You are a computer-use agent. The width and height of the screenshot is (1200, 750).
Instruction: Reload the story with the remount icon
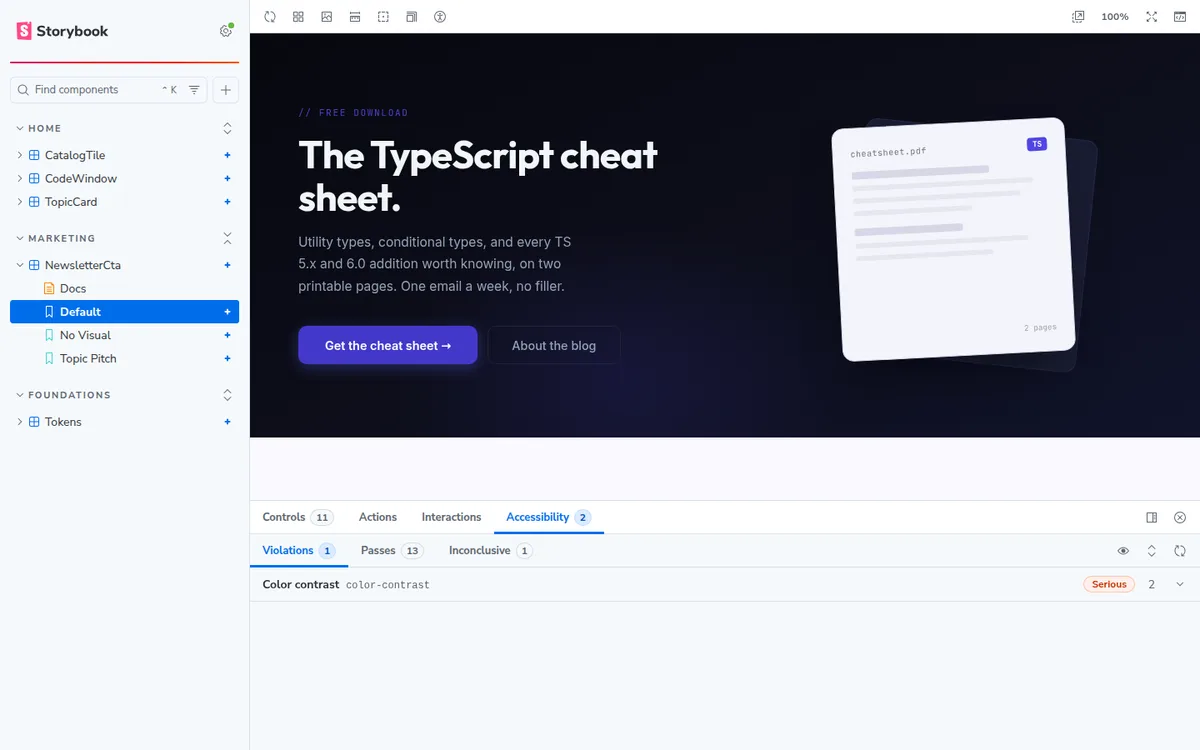coord(270,17)
